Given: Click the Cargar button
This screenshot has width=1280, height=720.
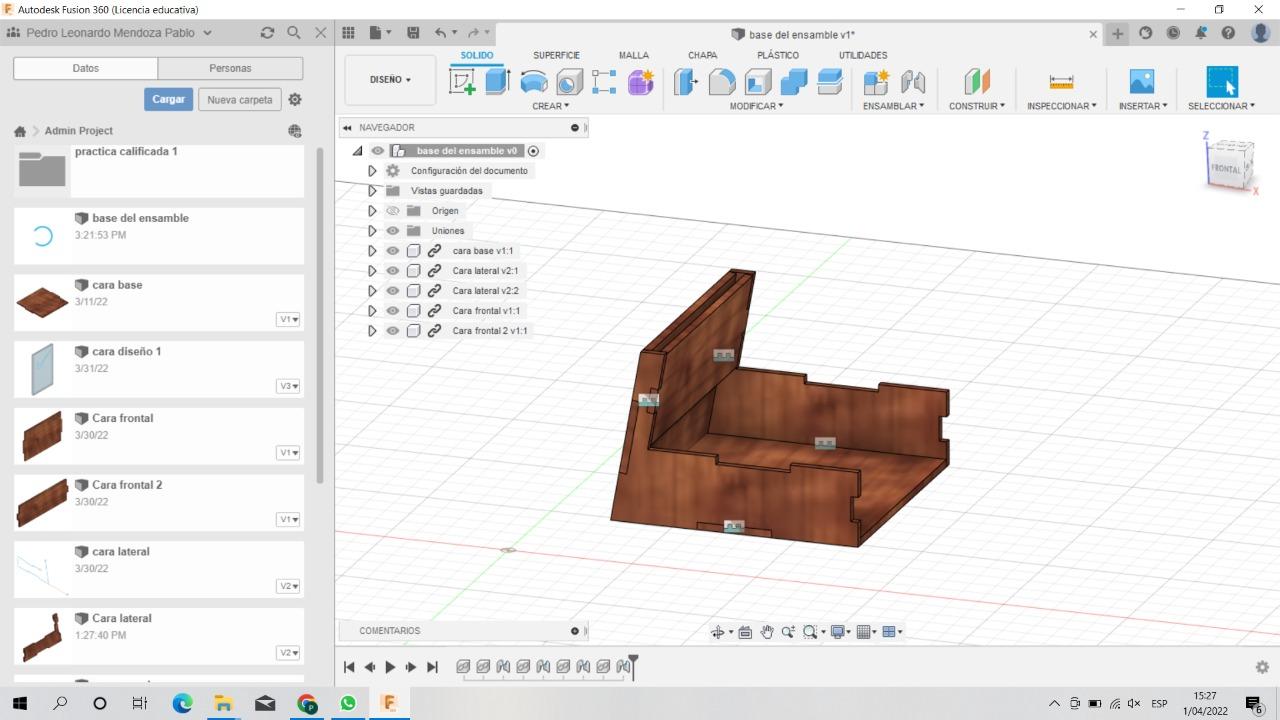Looking at the screenshot, I should tap(168, 99).
